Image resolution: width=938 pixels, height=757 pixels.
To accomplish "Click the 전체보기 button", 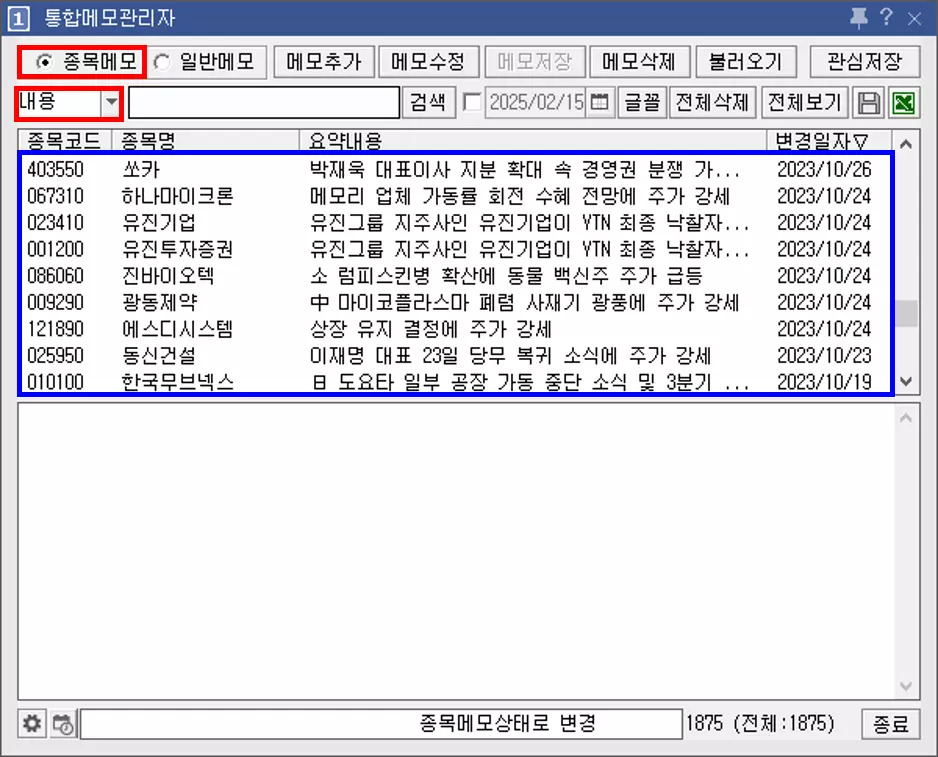I will pyautogui.click(x=805, y=102).
